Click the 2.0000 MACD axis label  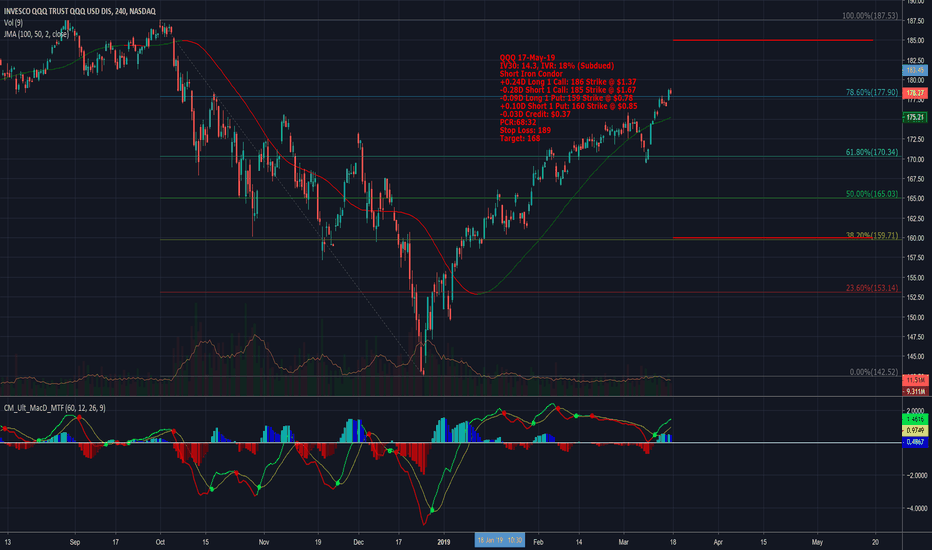915,410
